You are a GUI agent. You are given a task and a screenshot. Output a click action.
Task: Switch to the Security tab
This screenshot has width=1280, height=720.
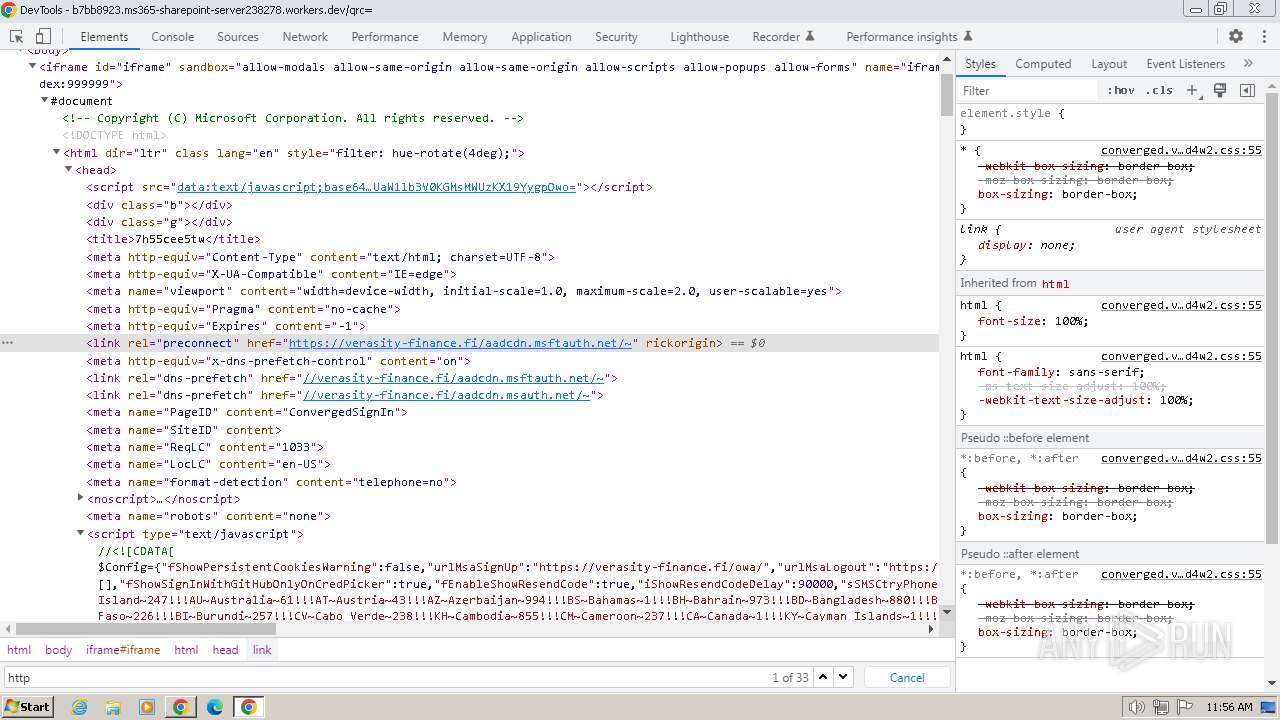click(x=616, y=36)
